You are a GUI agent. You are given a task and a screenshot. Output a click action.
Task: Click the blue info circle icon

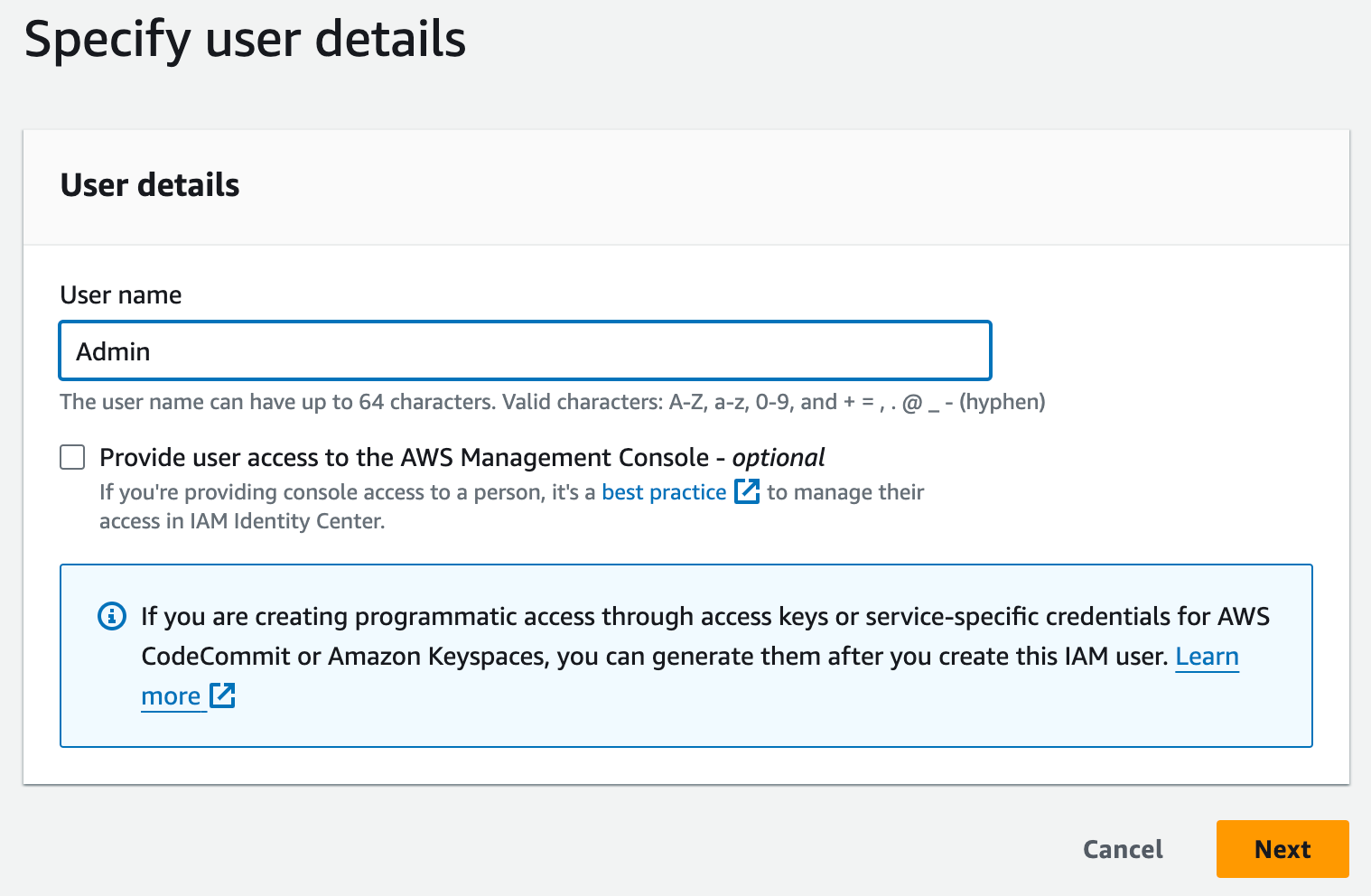112,617
